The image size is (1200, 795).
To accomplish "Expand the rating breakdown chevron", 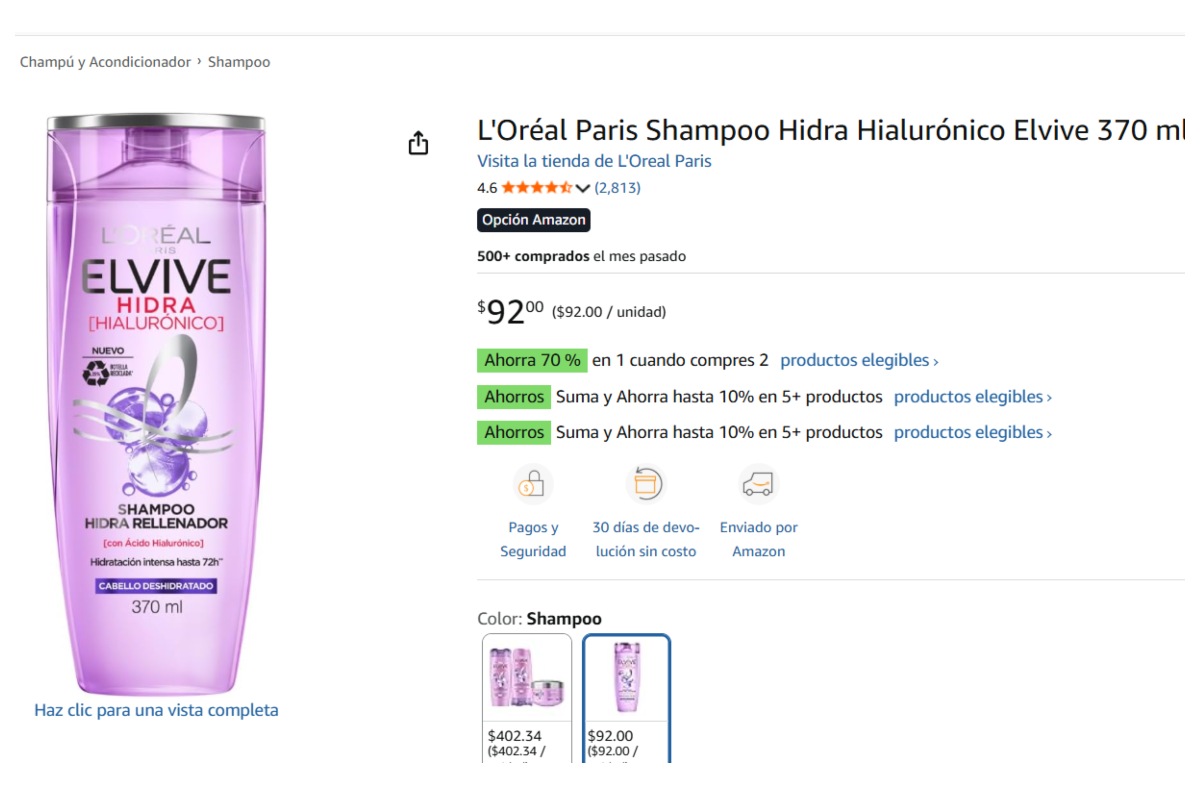I will point(583,189).
